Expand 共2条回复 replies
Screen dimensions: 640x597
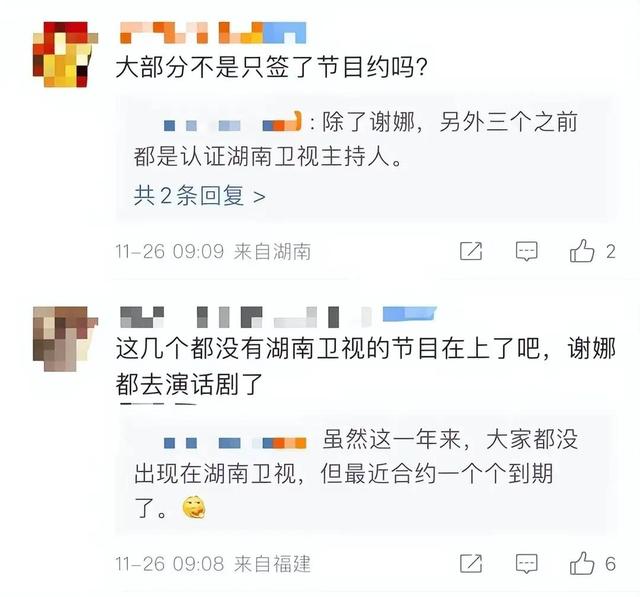[200, 196]
